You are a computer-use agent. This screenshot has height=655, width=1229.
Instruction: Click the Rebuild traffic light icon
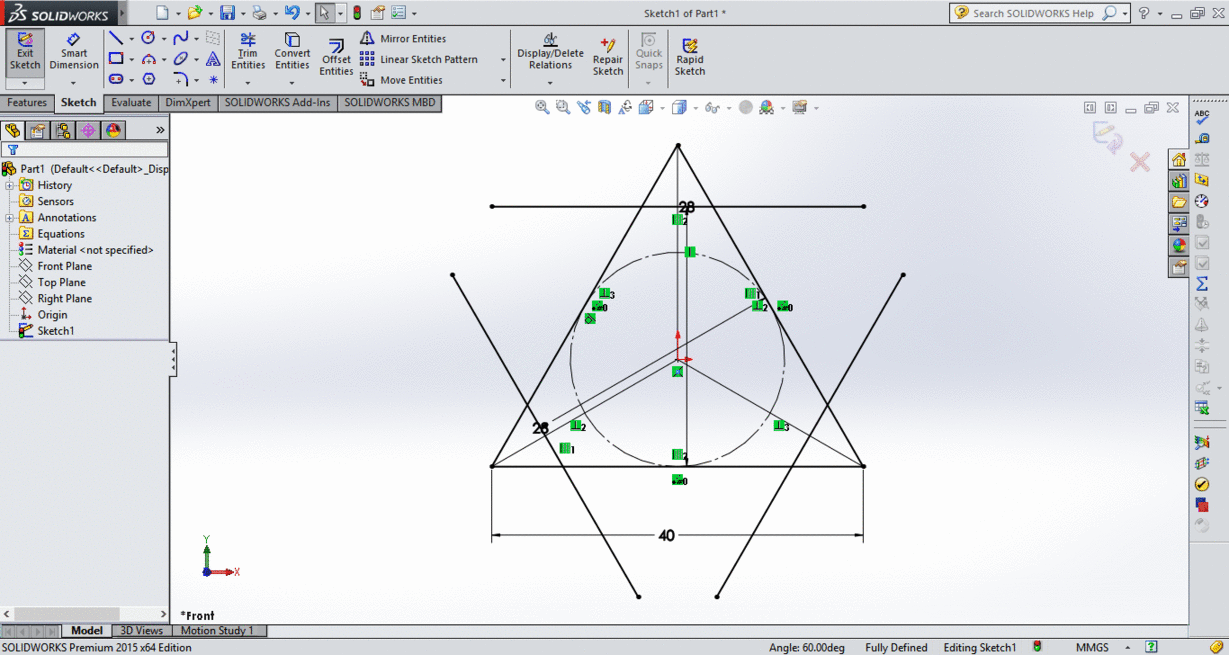357,13
